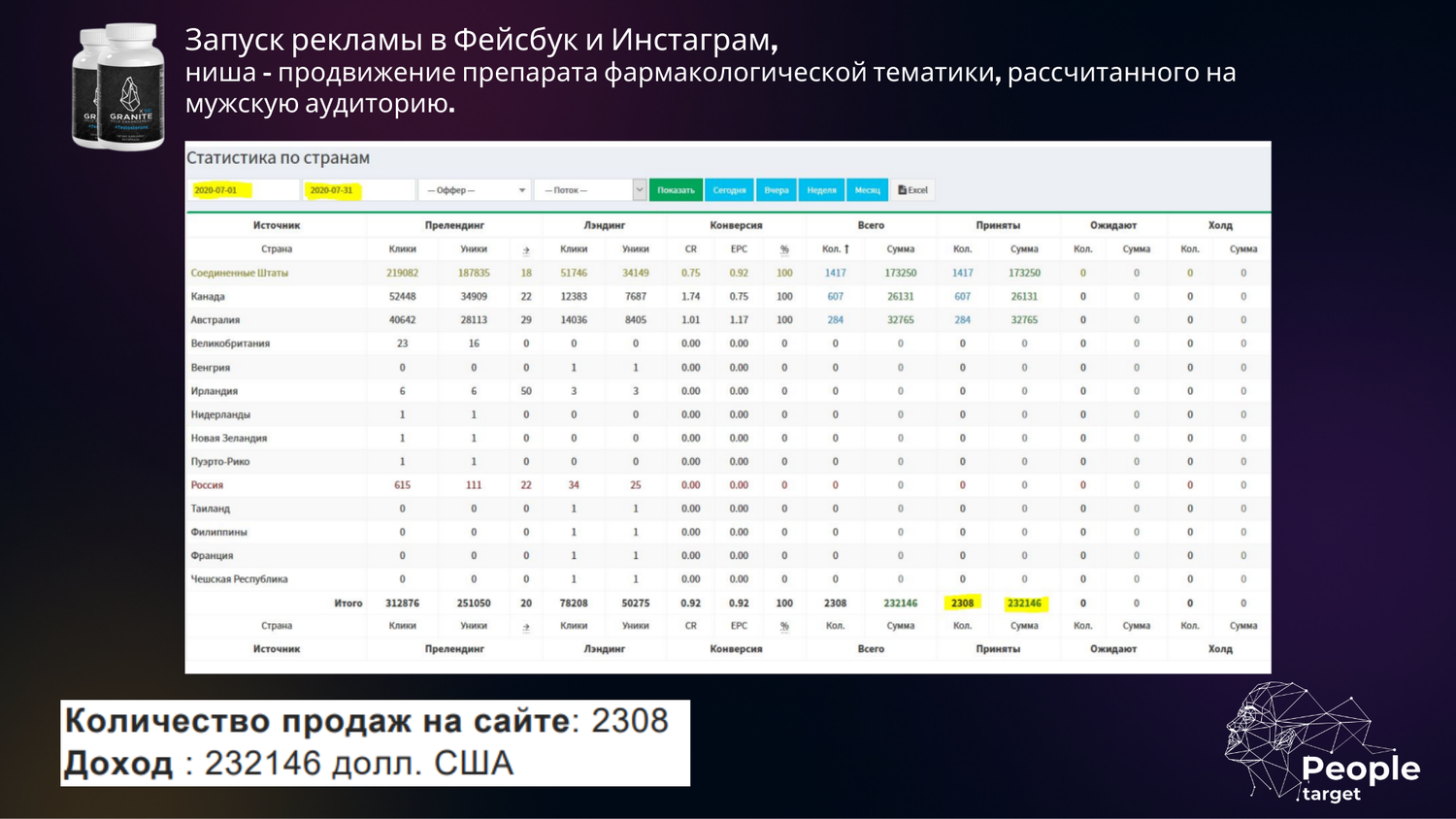This screenshot has height=819, width=1456.
Task: Click the highlighted 232146 cell in Итого row
Action: point(1024,603)
